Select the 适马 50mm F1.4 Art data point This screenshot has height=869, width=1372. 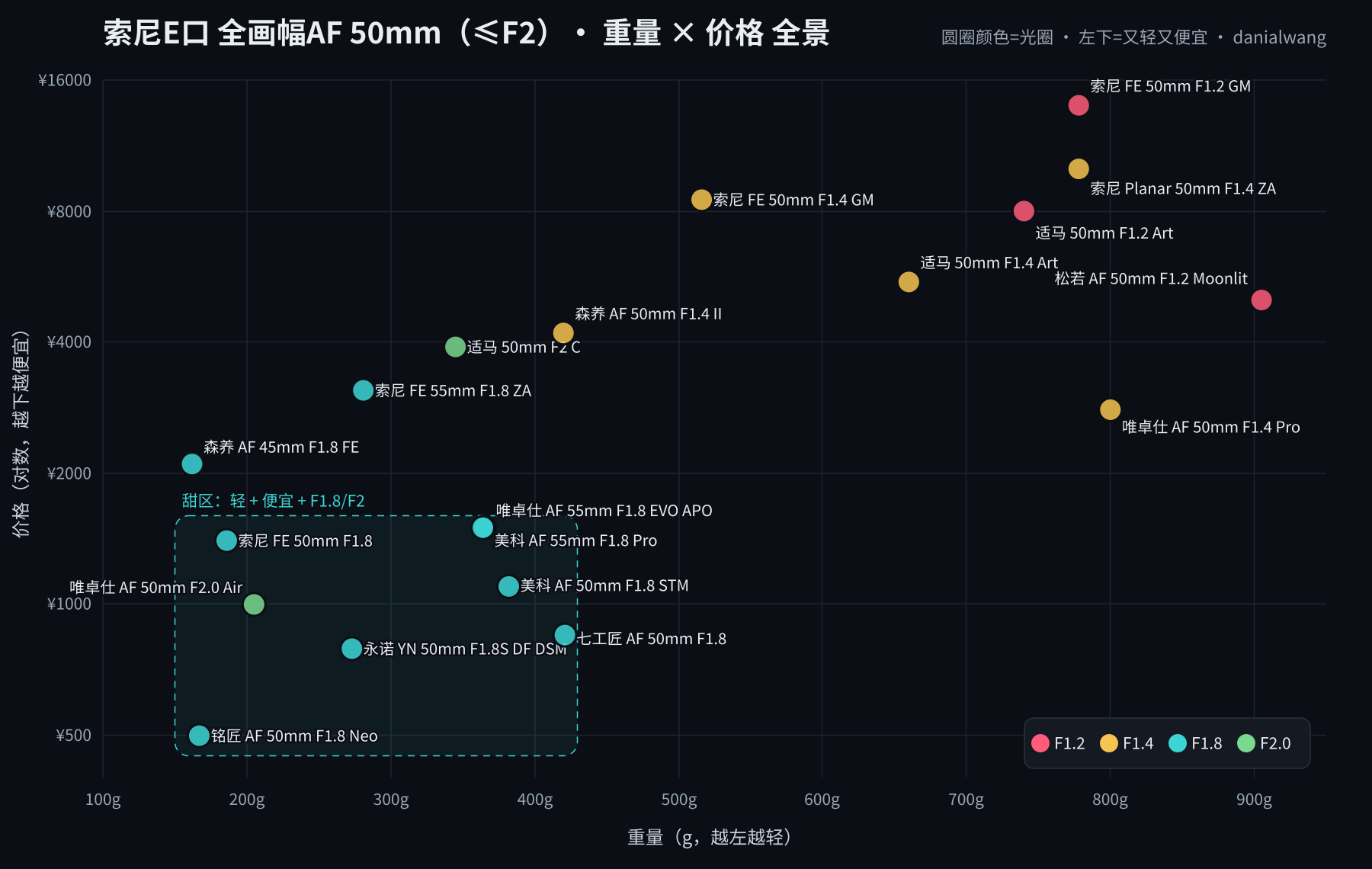[909, 282]
